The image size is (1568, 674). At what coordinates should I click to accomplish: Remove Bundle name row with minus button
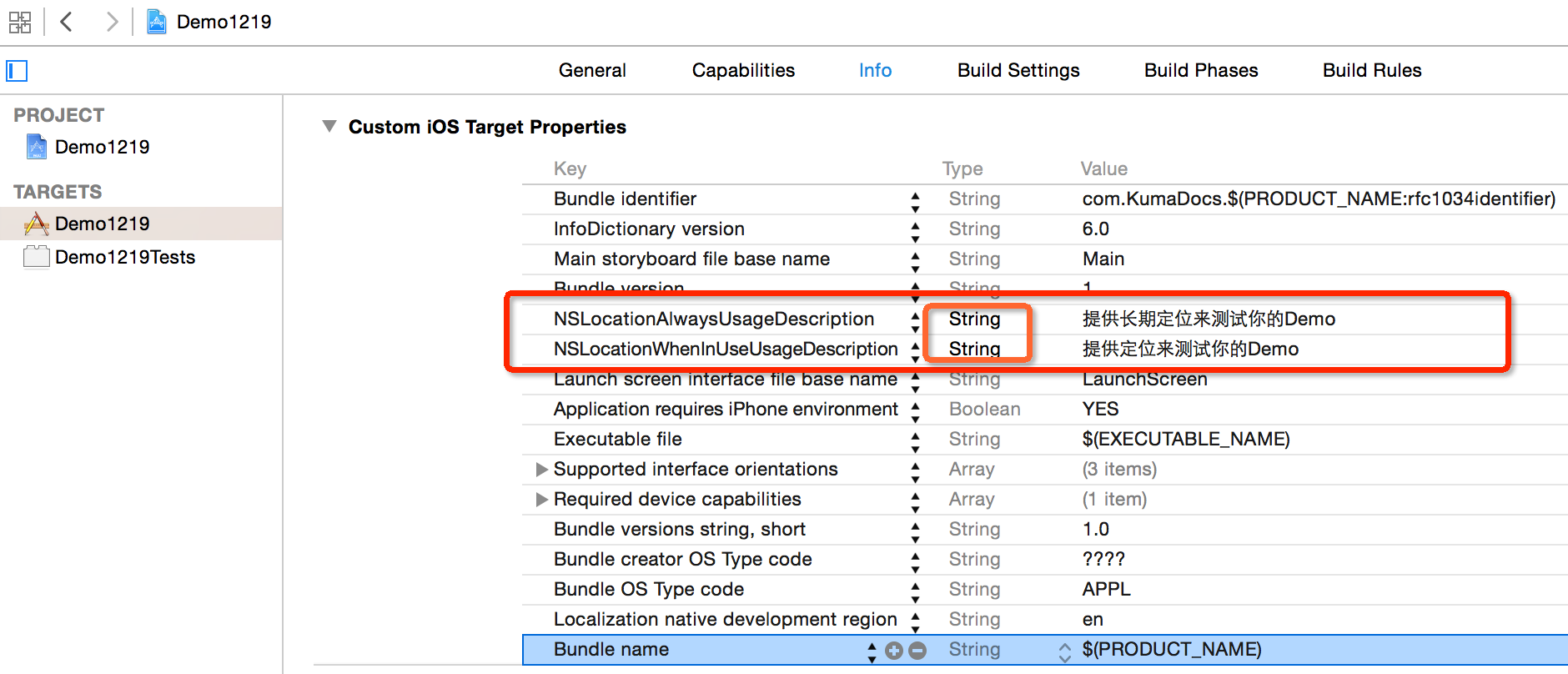[917, 651]
